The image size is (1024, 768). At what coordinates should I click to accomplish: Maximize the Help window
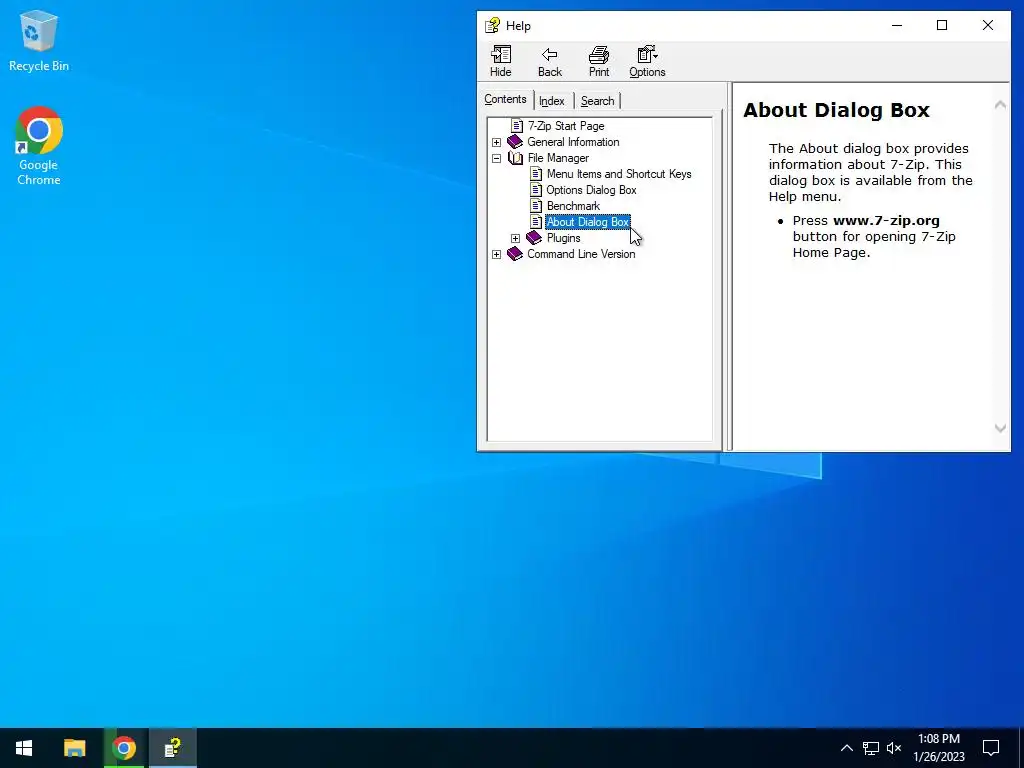pyautogui.click(x=942, y=25)
